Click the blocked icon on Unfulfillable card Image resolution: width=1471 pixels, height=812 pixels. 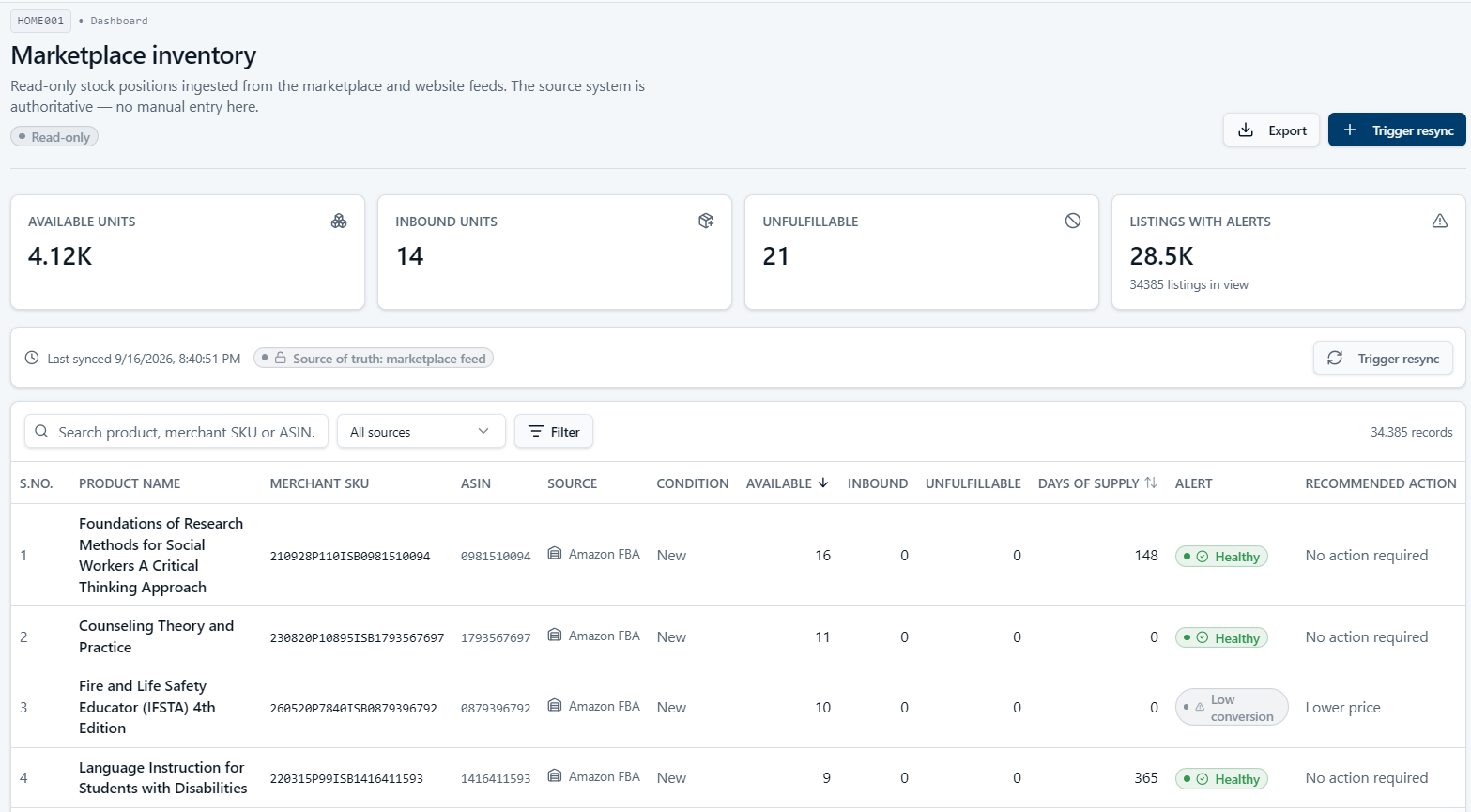pos(1073,221)
